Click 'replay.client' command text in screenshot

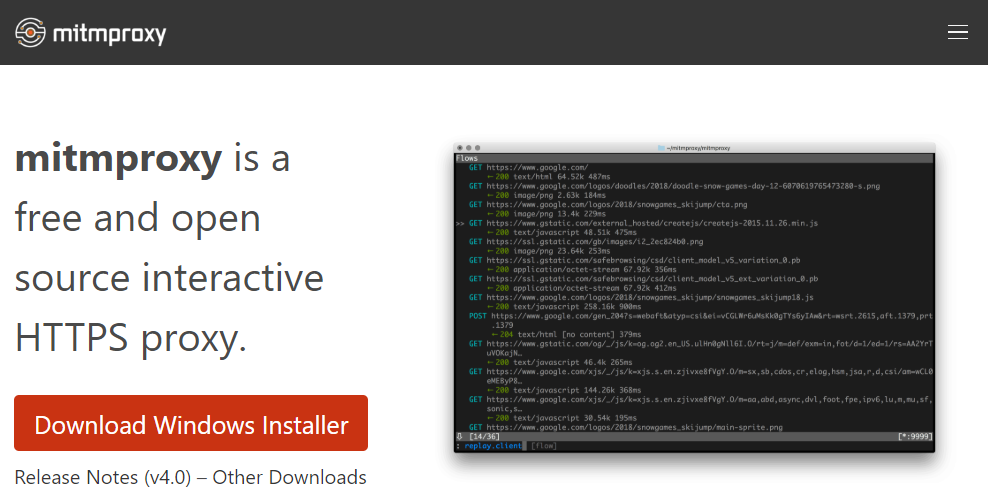pos(493,445)
